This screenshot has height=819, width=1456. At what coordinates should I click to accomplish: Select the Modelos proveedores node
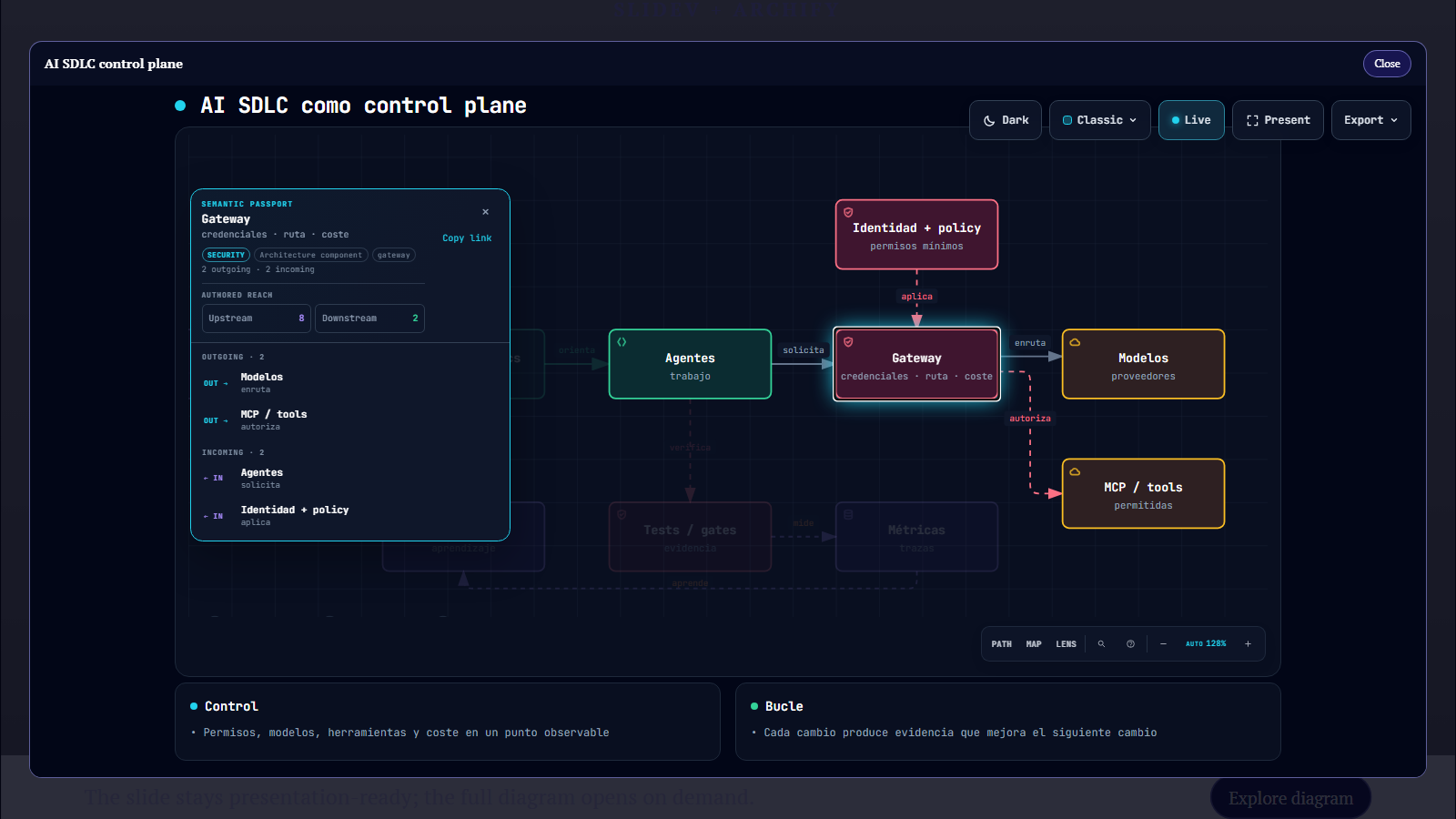pyautogui.click(x=1143, y=364)
